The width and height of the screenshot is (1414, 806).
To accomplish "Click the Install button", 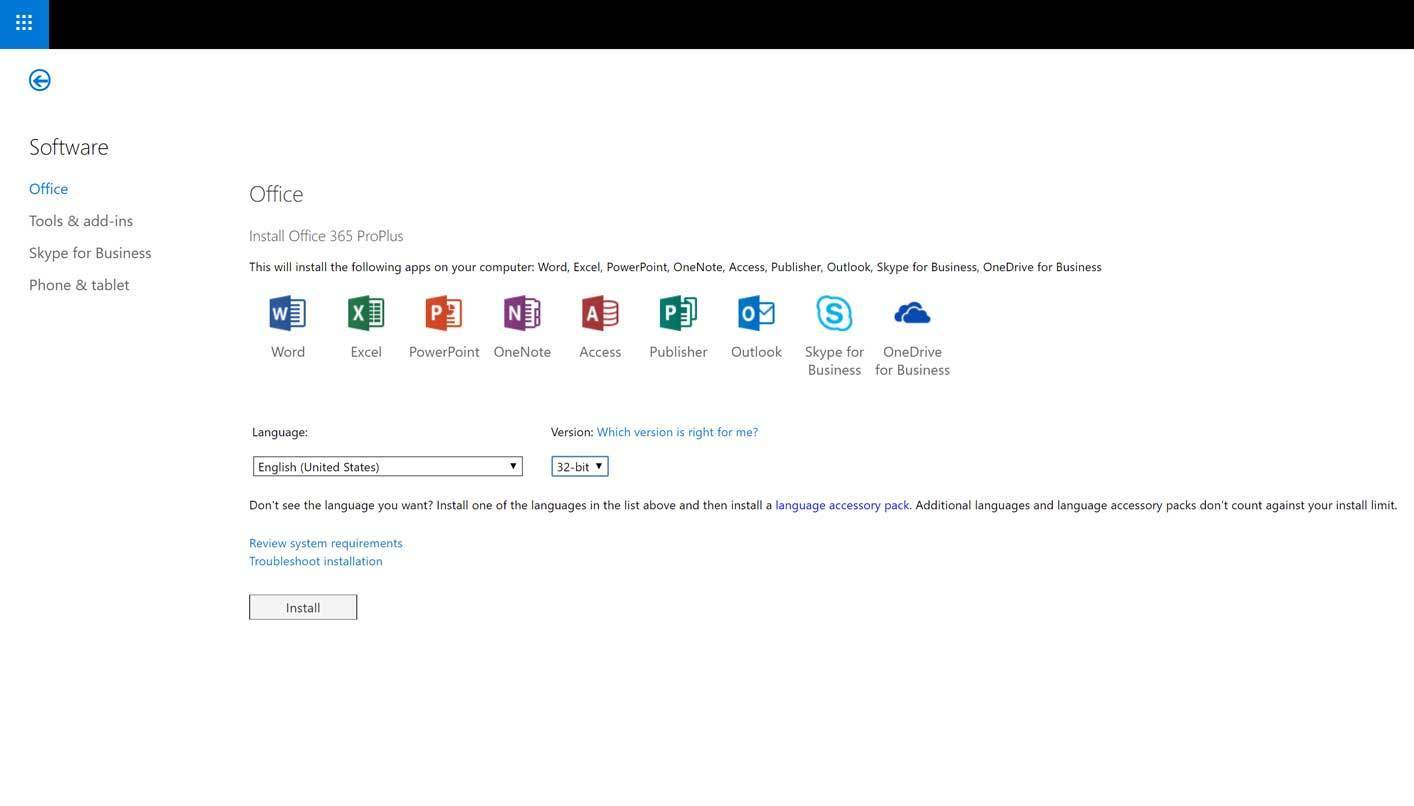I will click(x=303, y=606).
